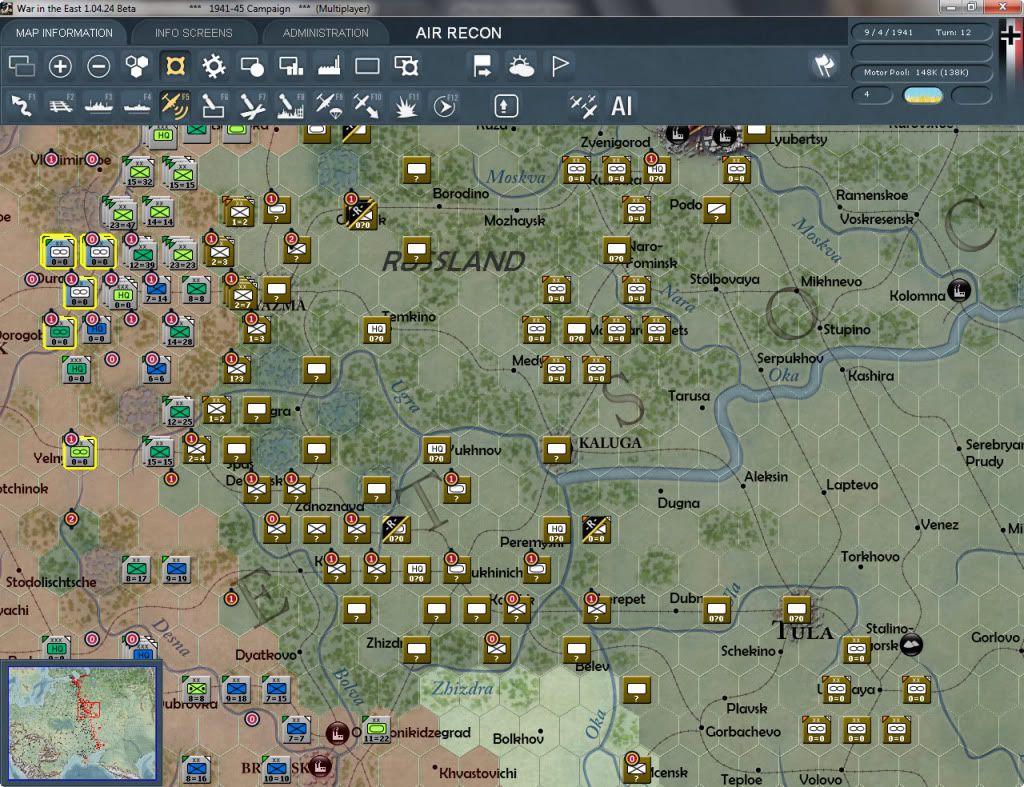
Task: Toggle the empty rectangle unit counters icon
Action: point(367,66)
